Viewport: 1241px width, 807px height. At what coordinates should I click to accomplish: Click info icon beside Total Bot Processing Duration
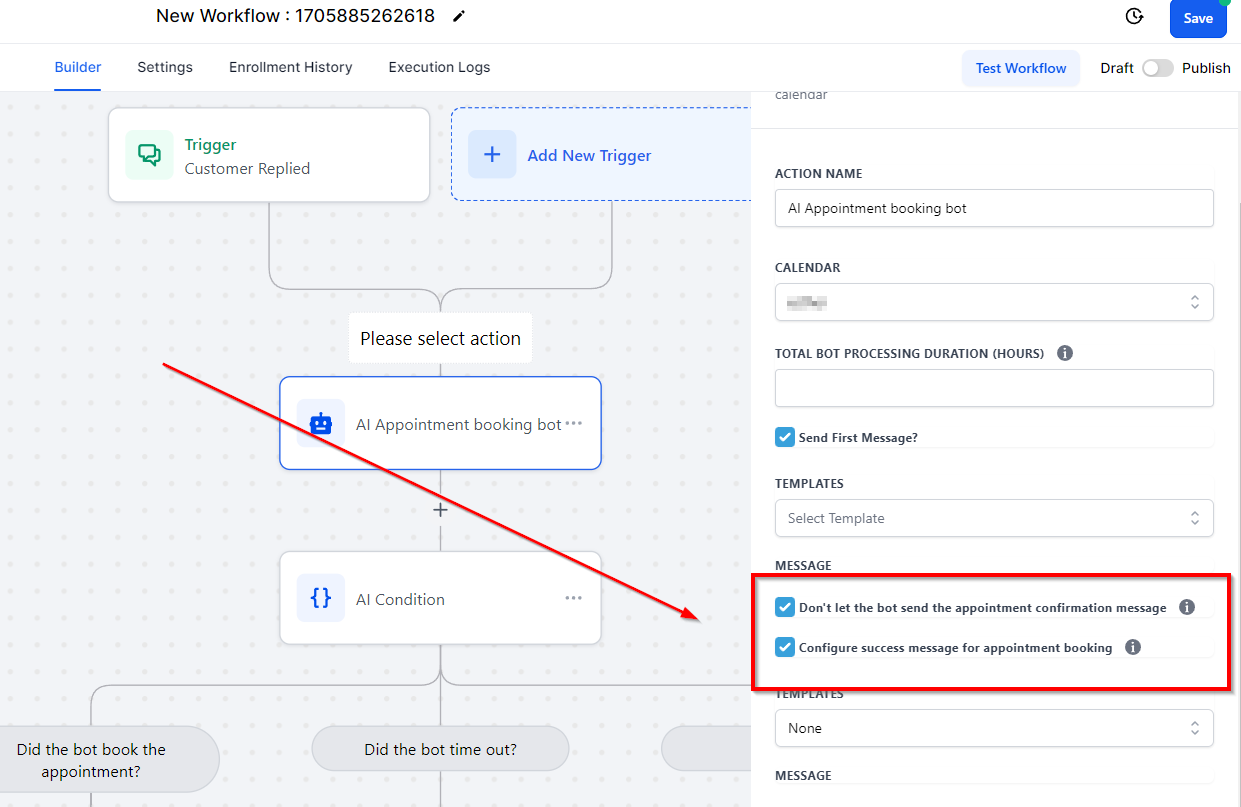[1065, 353]
